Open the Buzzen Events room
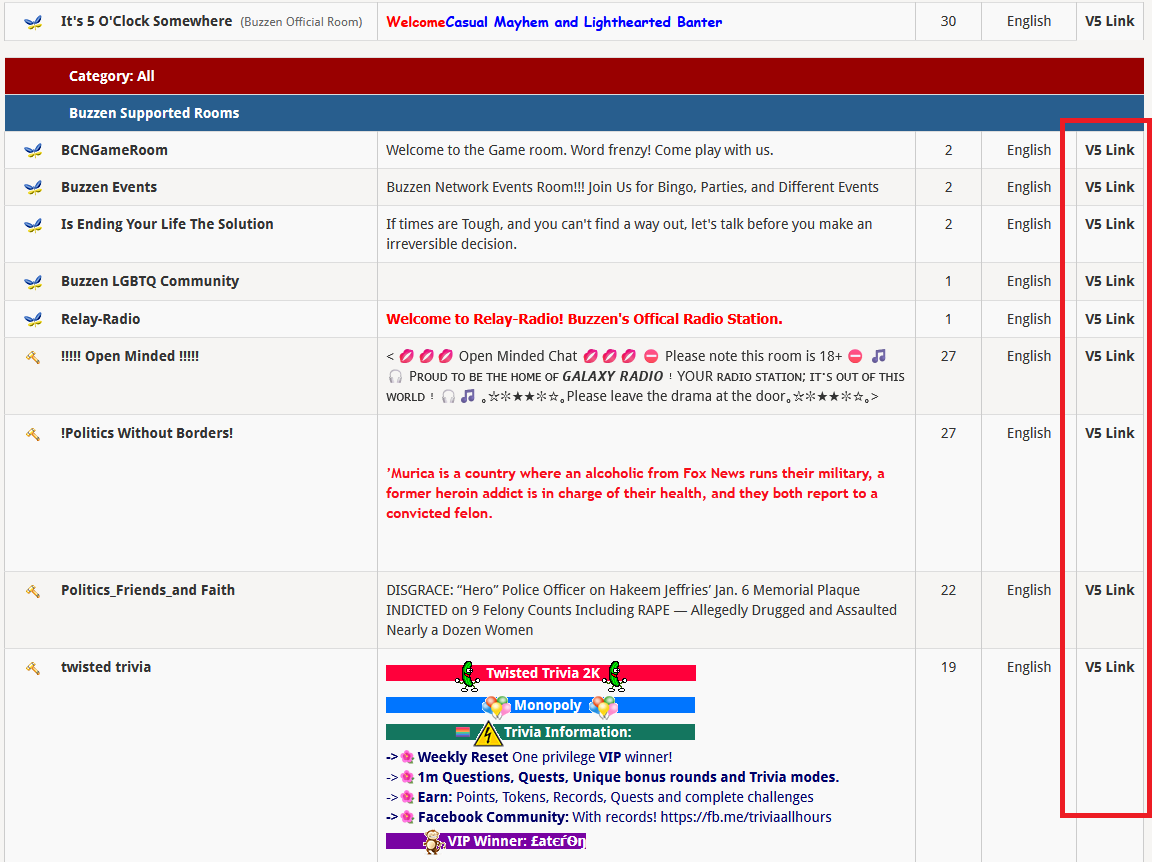This screenshot has height=862, width=1152. pyautogui.click(x=109, y=187)
